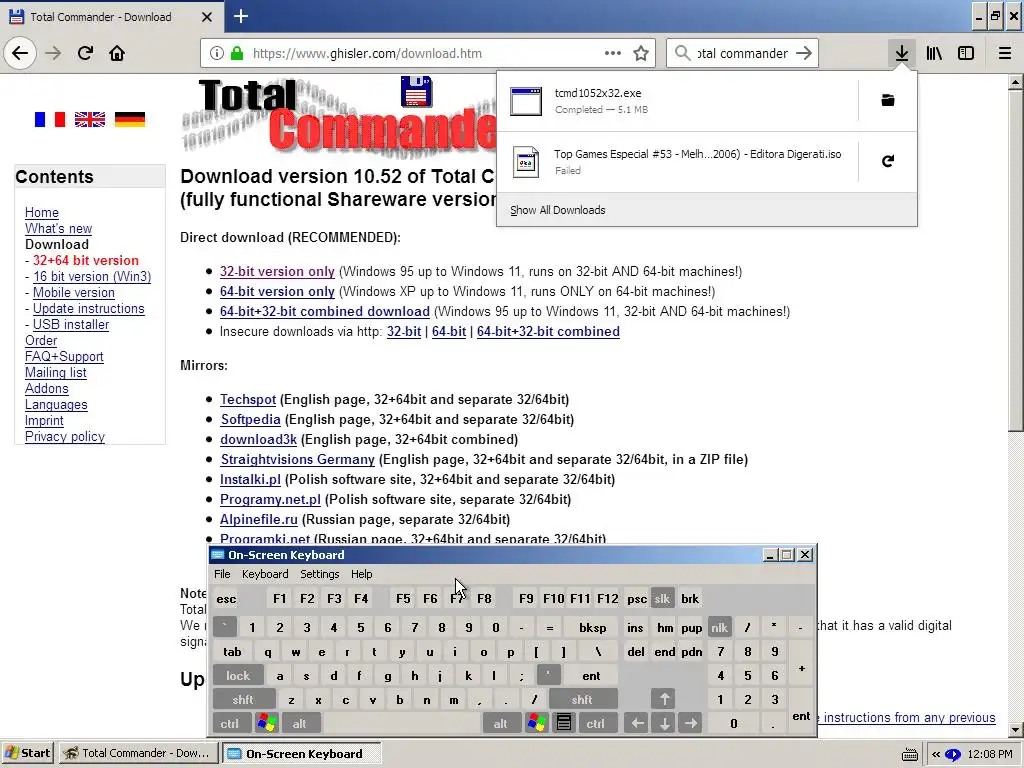The height and width of the screenshot is (768, 1024).
Task: Open a new browser tab with plus
Action: pyautogui.click(x=240, y=16)
